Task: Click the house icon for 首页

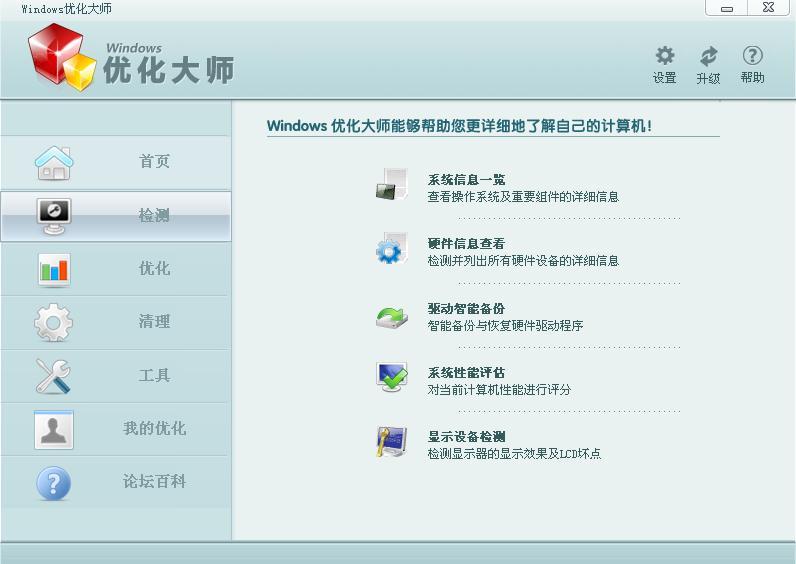Action: (54, 163)
